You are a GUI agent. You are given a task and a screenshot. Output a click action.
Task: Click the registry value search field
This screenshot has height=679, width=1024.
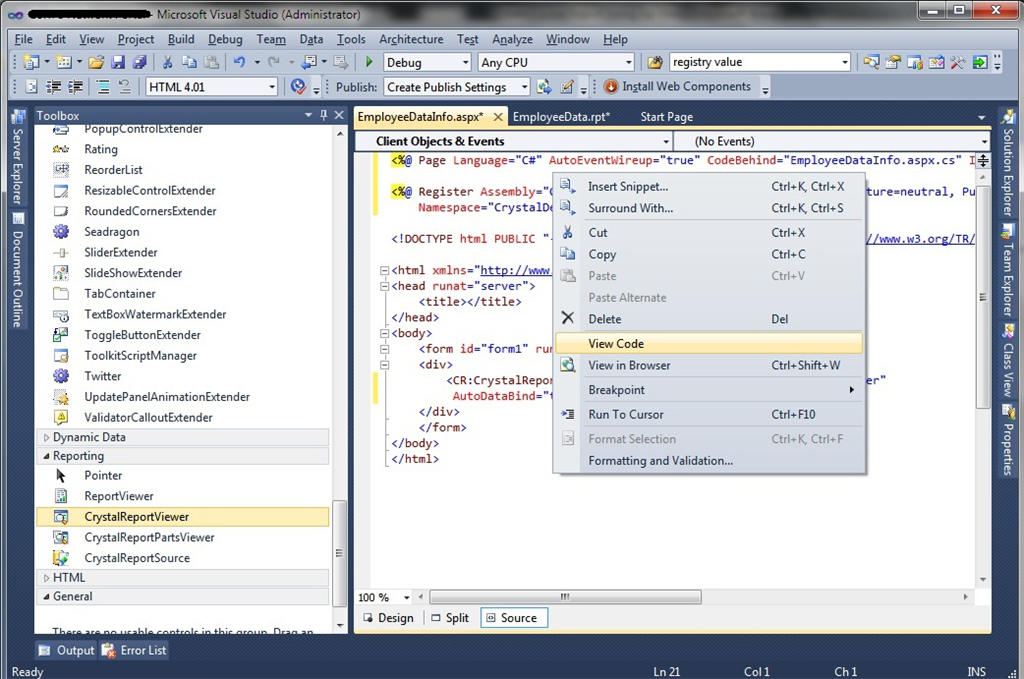(752, 63)
